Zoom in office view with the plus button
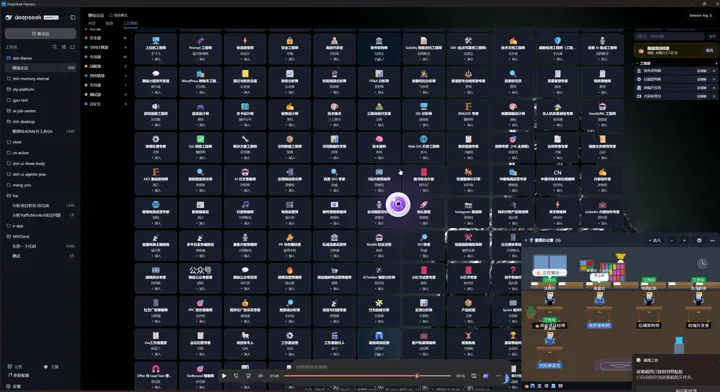Screen dimensions: 720x392 [684, 240]
